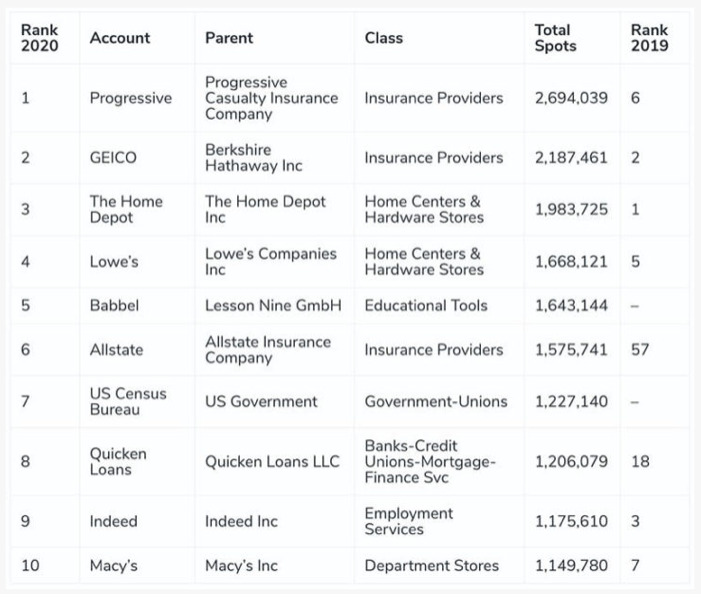Click the Educational Tools class cell
701x597 pixels.
[426, 305]
